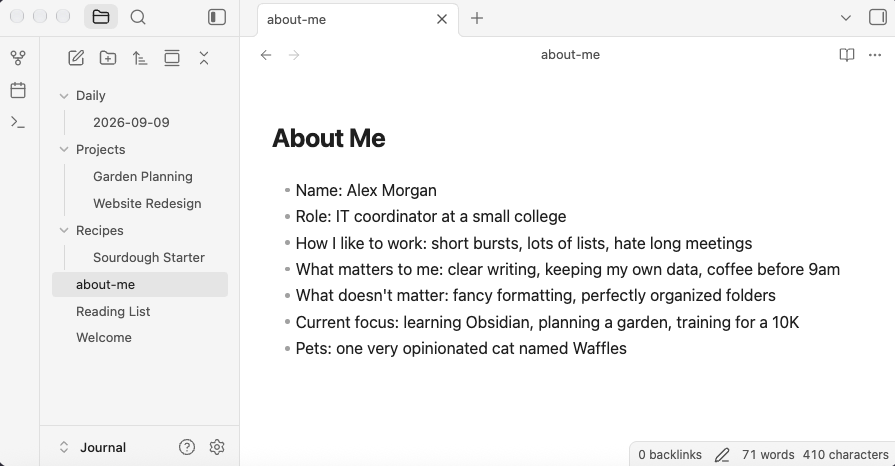Click the 'How I like to work' line
This screenshot has width=895, height=466.
[524, 243]
